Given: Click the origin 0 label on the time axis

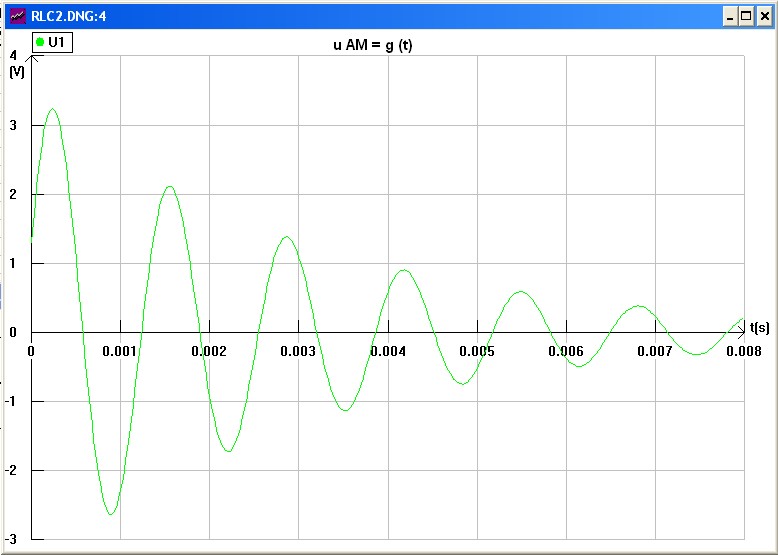Looking at the screenshot, I should [x=31, y=351].
